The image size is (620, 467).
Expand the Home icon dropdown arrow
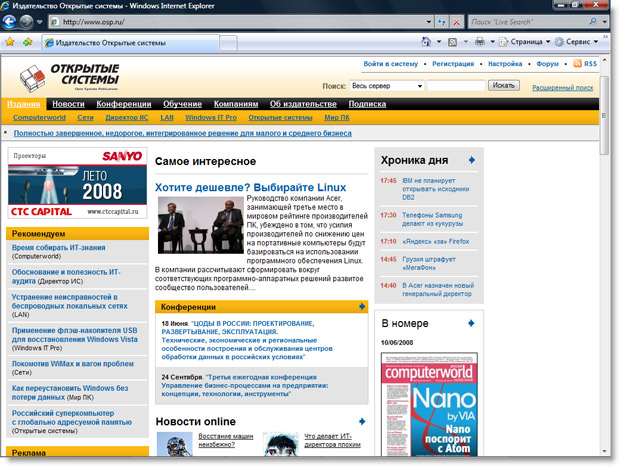click(439, 42)
